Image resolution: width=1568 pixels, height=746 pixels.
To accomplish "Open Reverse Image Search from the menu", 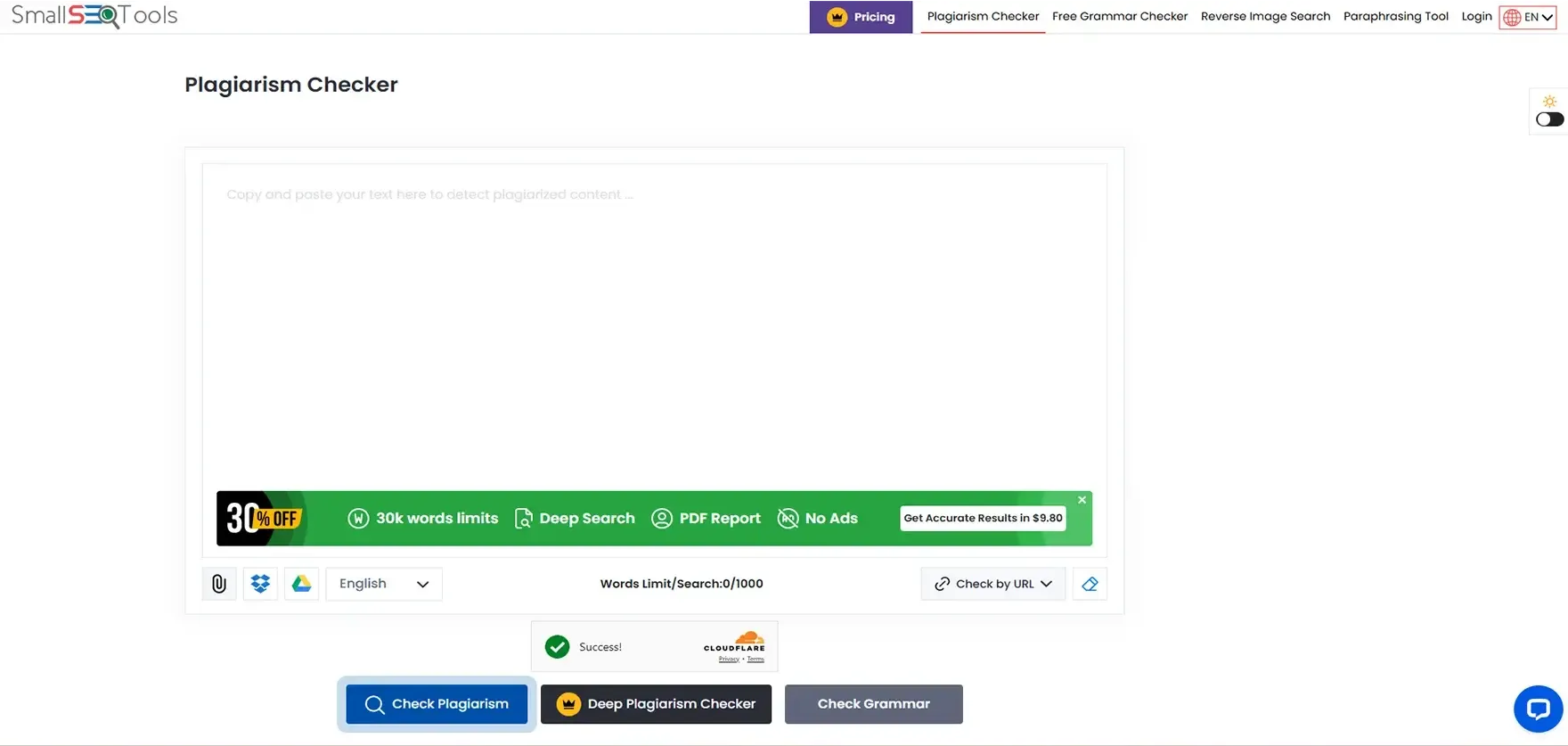I will pyautogui.click(x=1265, y=16).
